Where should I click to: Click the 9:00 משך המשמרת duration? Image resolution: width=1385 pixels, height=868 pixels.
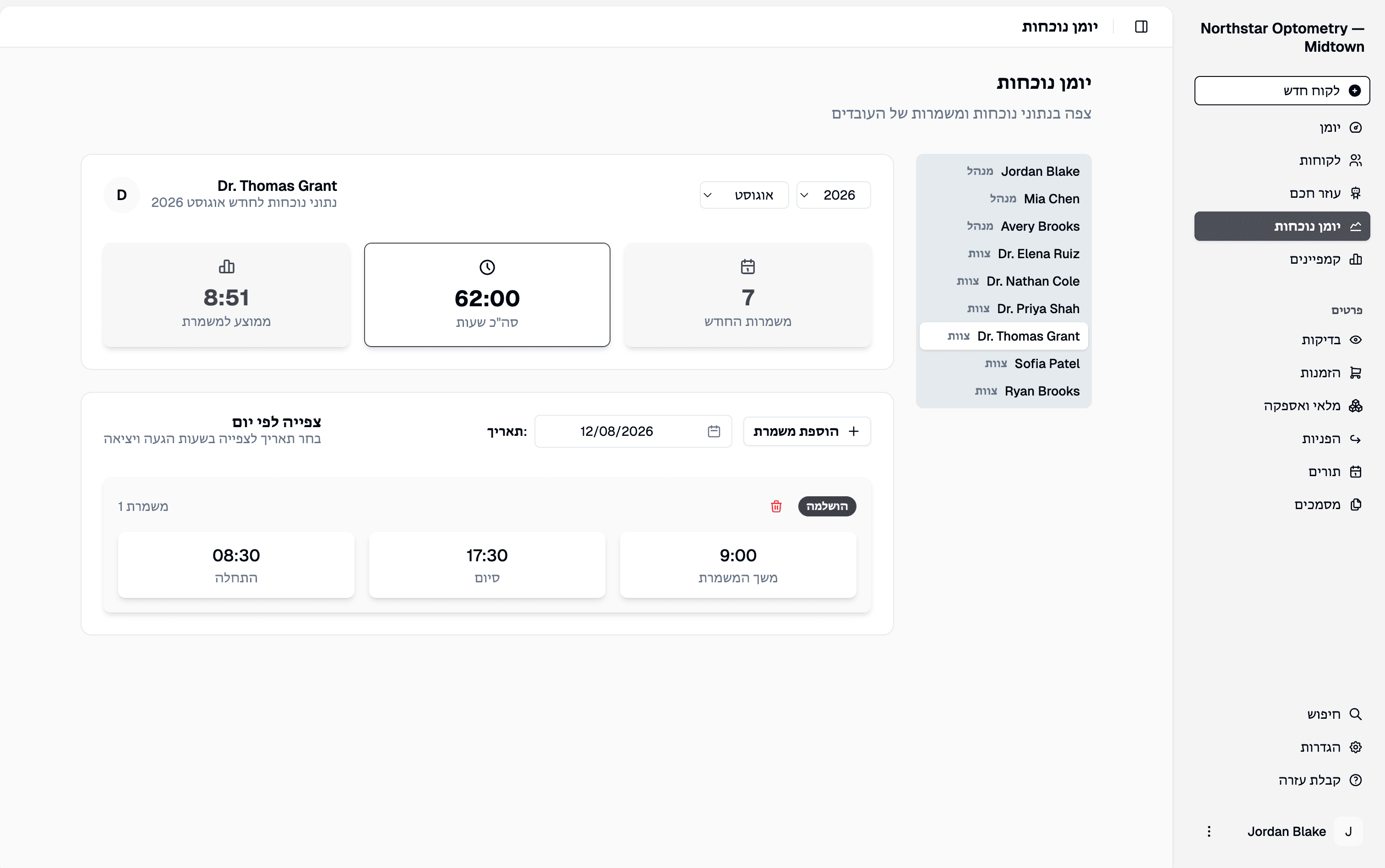click(x=738, y=565)
